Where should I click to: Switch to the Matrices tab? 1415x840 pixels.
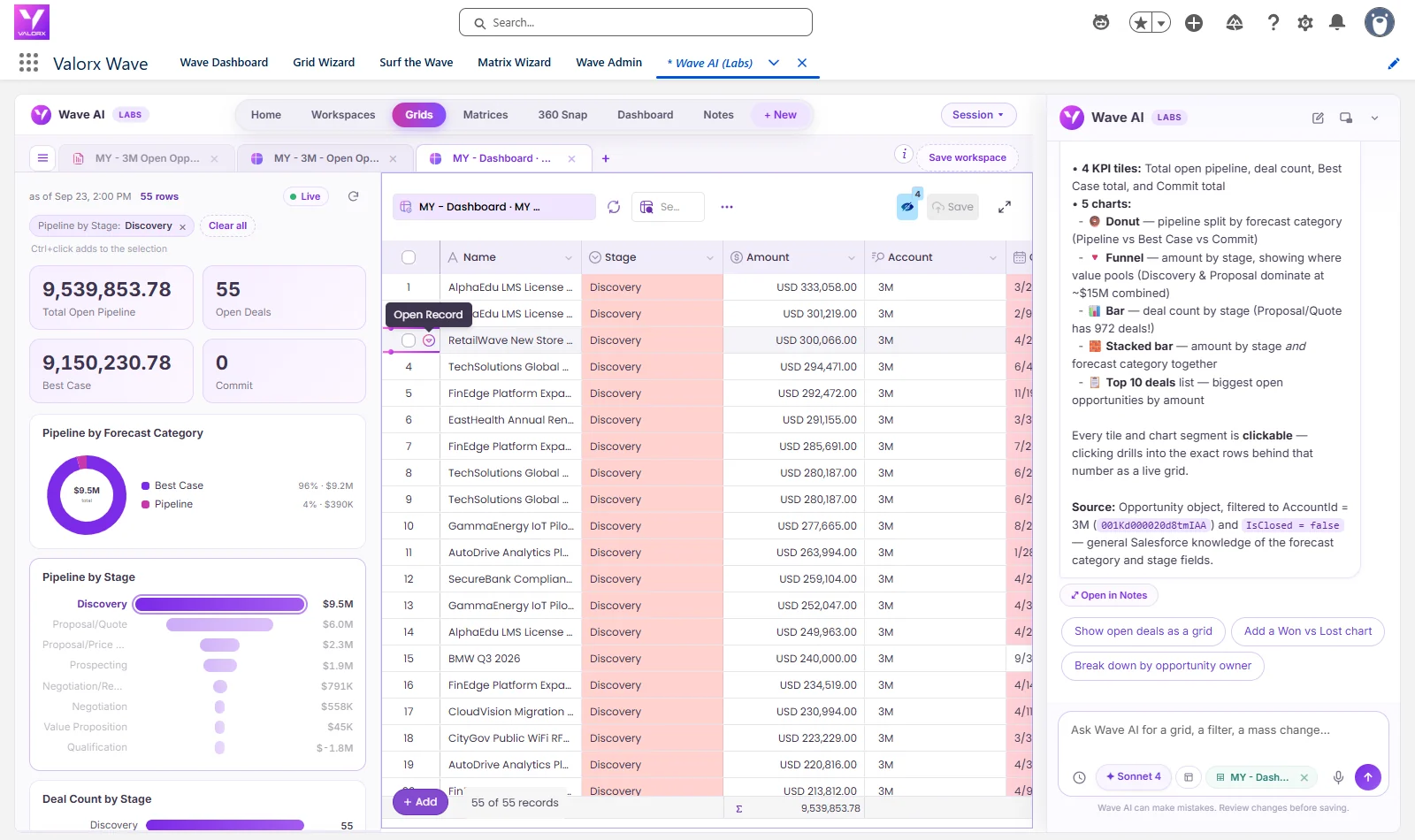coord(486,115)
